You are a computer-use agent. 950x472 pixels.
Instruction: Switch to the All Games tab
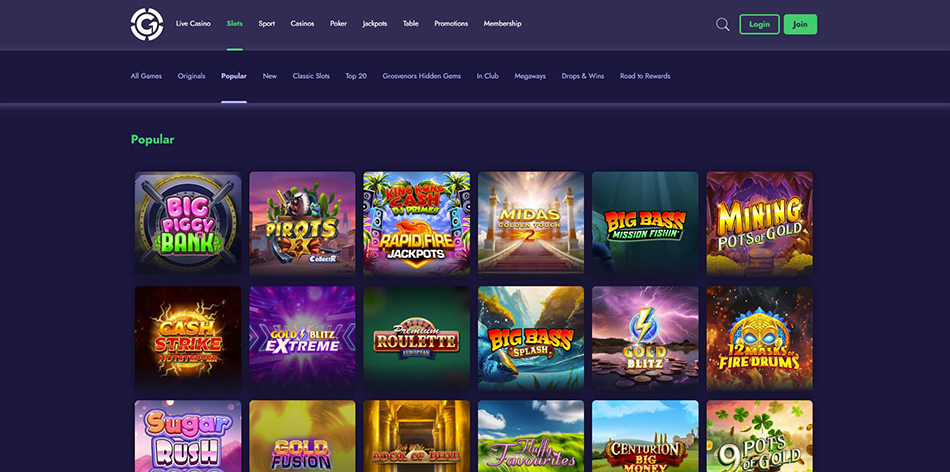(x=146, y=76)
